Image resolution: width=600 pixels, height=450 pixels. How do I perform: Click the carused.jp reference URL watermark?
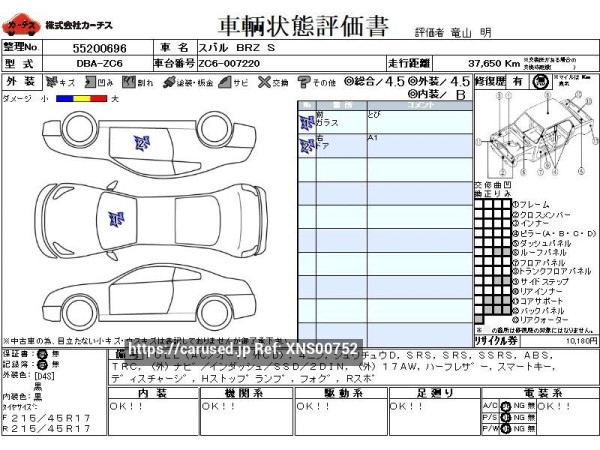[243, 349]
